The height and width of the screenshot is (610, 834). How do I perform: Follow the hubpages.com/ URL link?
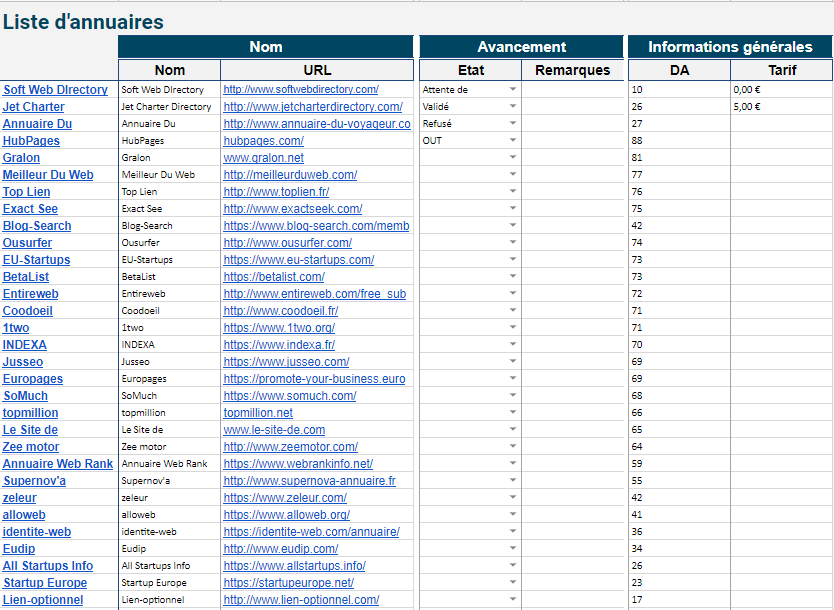tap(263, 141)
